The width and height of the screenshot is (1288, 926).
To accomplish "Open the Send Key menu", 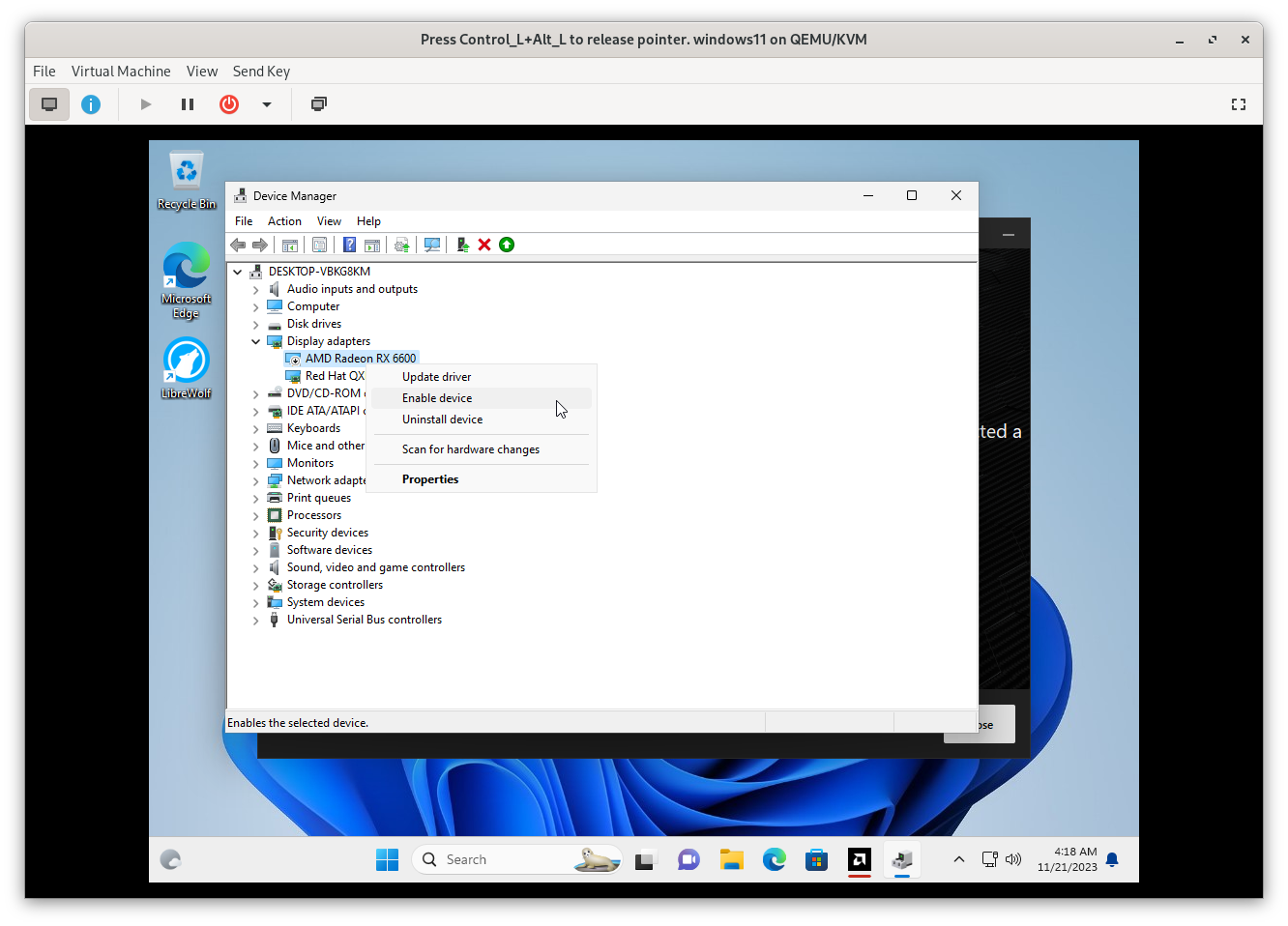I will (x=261, y=72).
